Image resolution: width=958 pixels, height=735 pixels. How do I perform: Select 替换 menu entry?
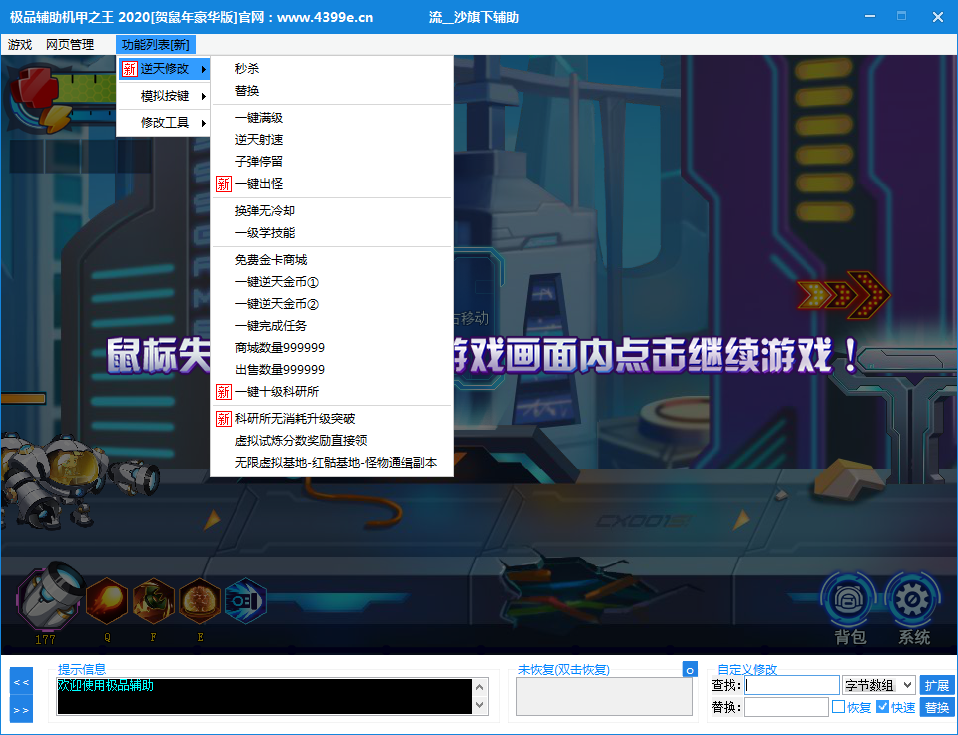332,90
